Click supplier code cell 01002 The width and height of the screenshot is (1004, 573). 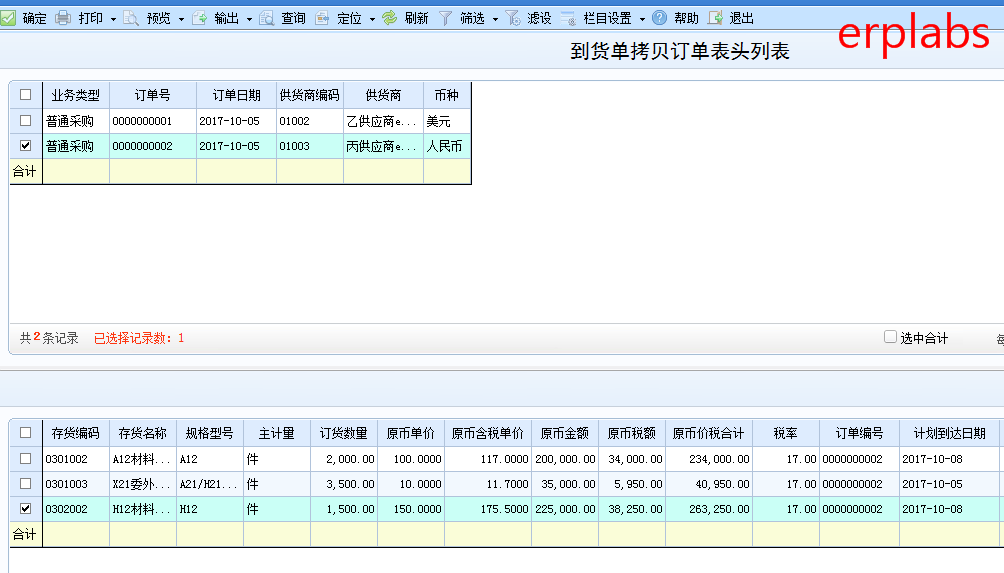point(310,121)
